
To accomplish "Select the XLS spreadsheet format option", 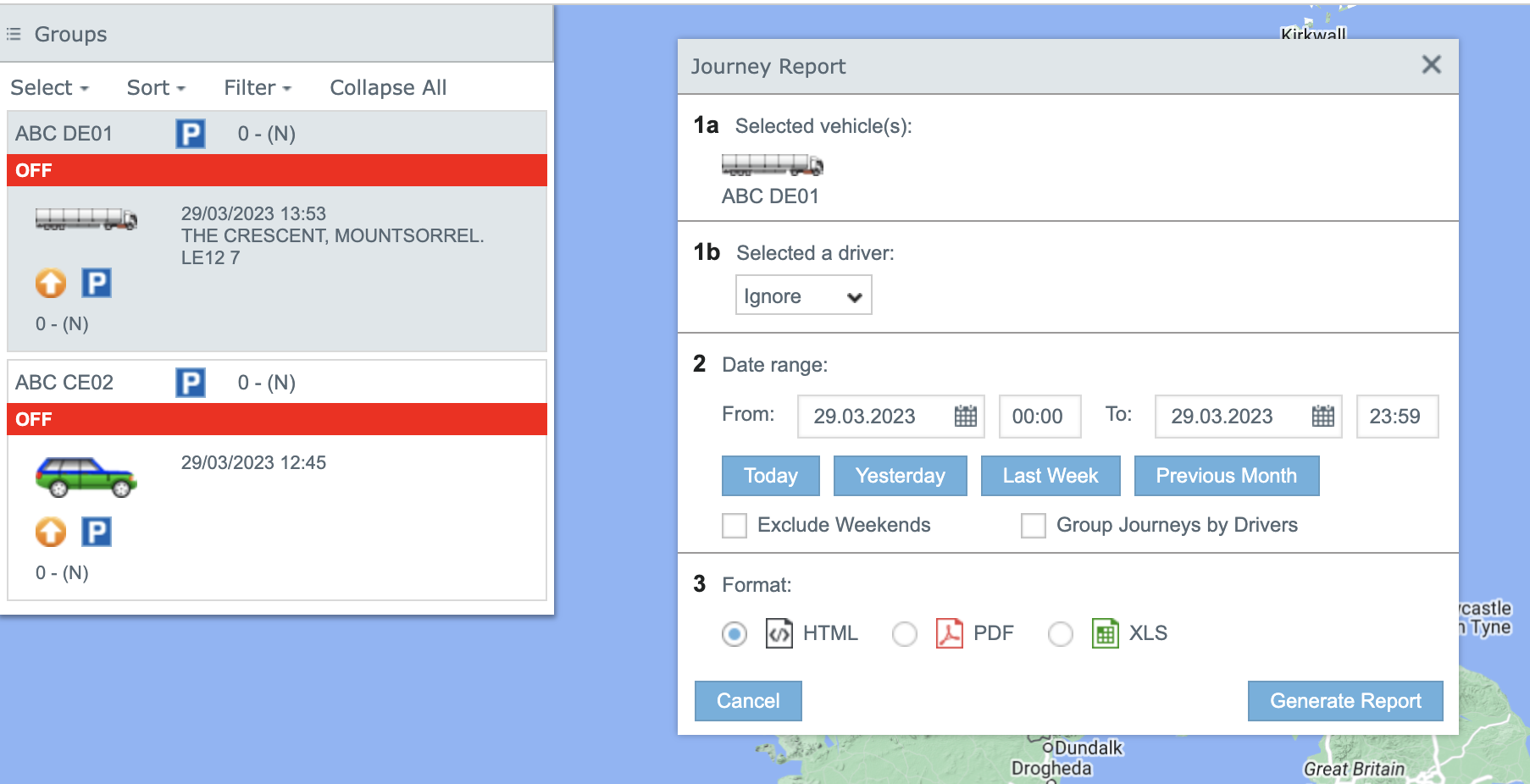I will (x=1060, y=633).
